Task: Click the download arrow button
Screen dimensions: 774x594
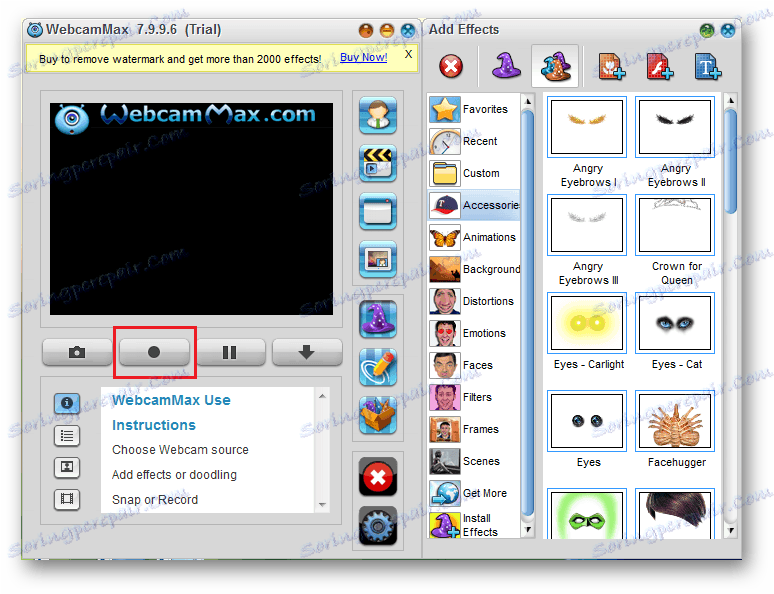Action: [307, 352]
